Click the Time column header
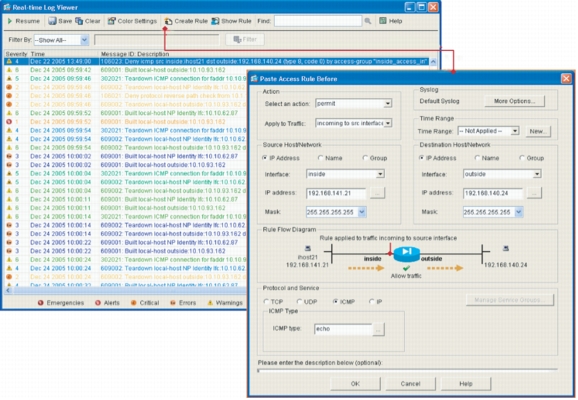This screenshot has height=400, width=578. (x=38, y=54)
